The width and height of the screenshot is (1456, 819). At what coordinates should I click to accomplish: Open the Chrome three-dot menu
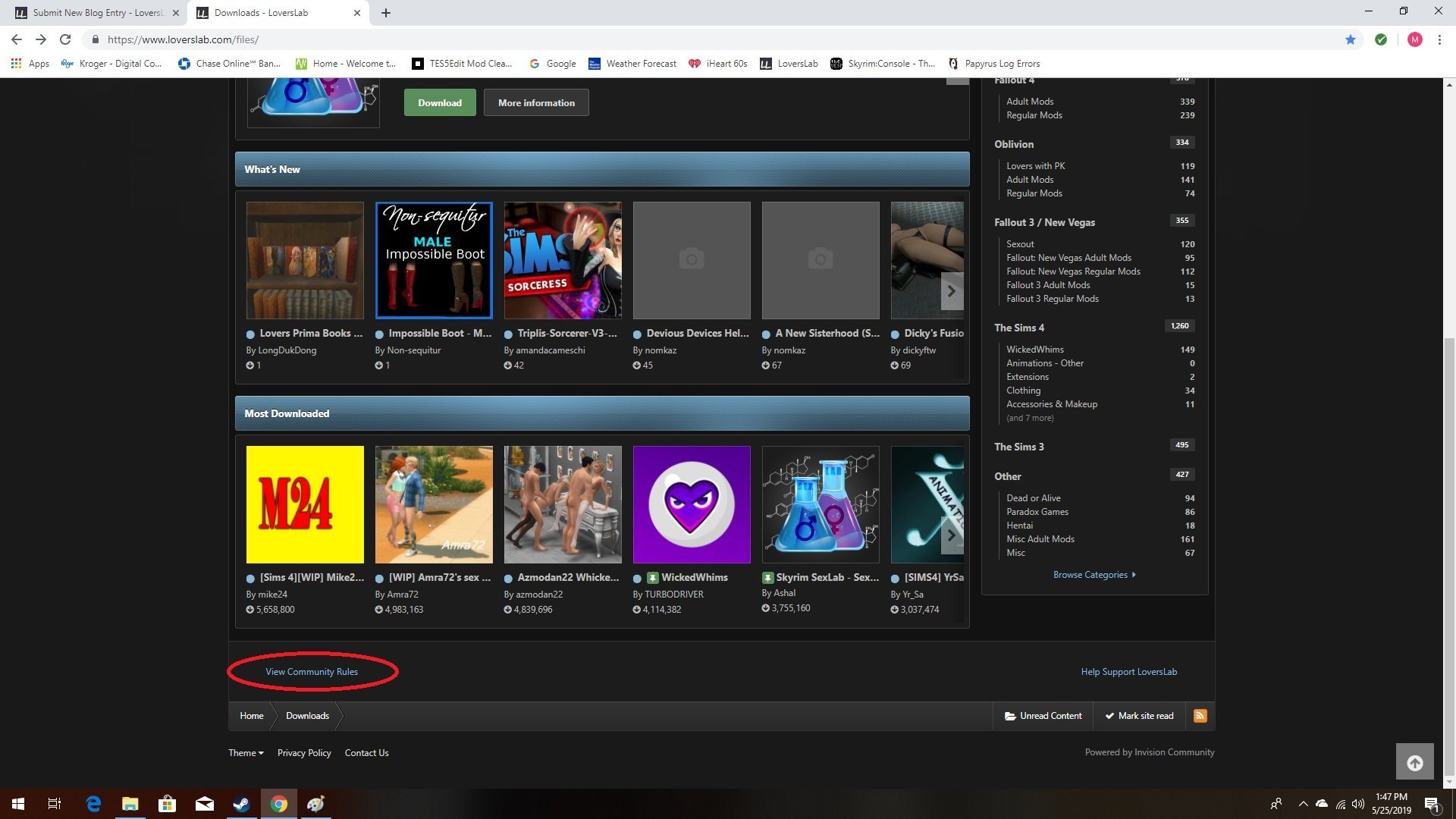(1439, 39)
